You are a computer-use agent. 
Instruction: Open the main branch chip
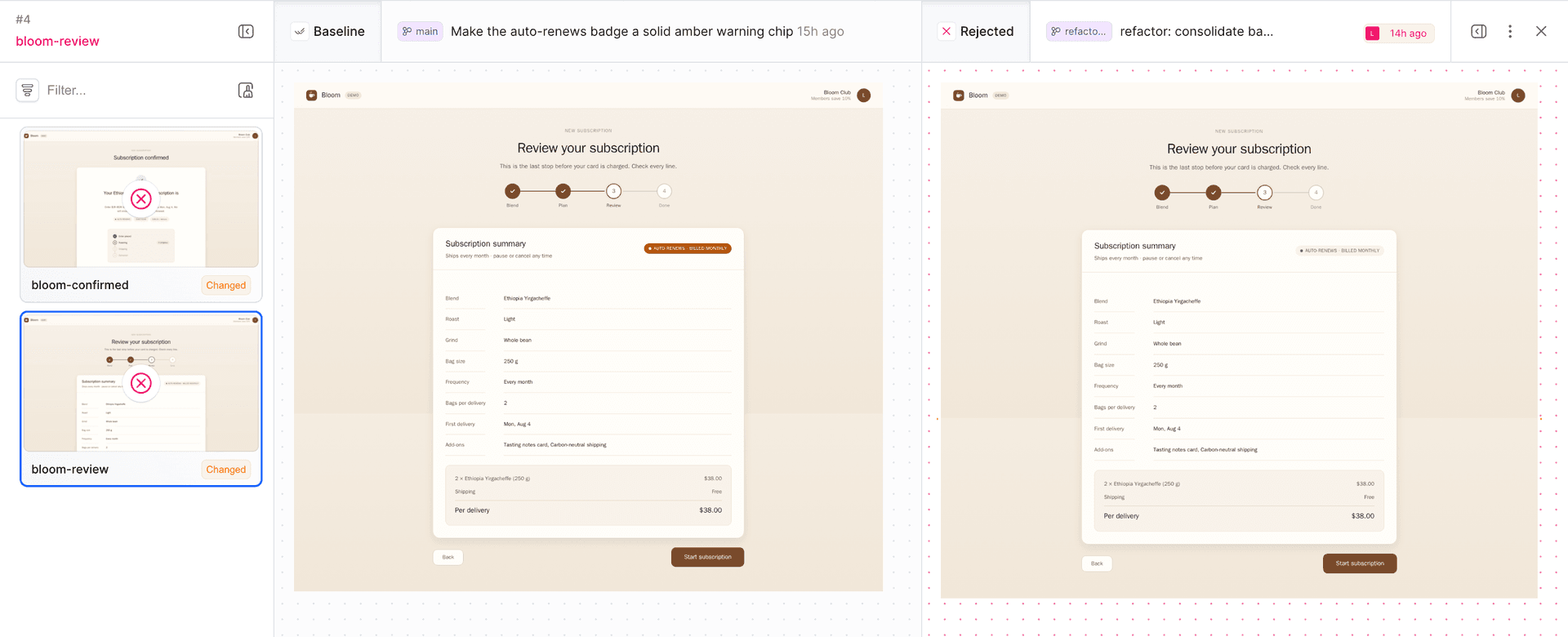[420, 31]
